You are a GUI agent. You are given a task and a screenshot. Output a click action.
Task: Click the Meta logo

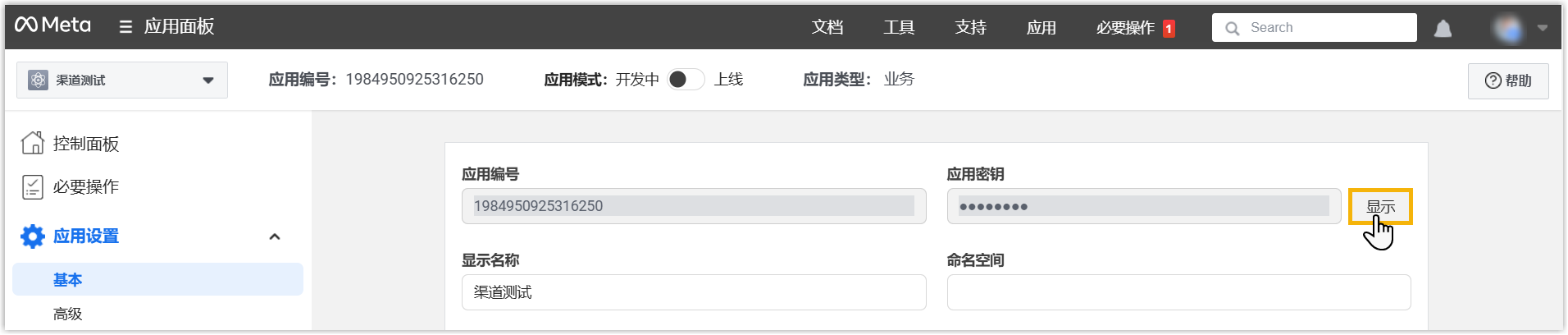click(52, 25)
